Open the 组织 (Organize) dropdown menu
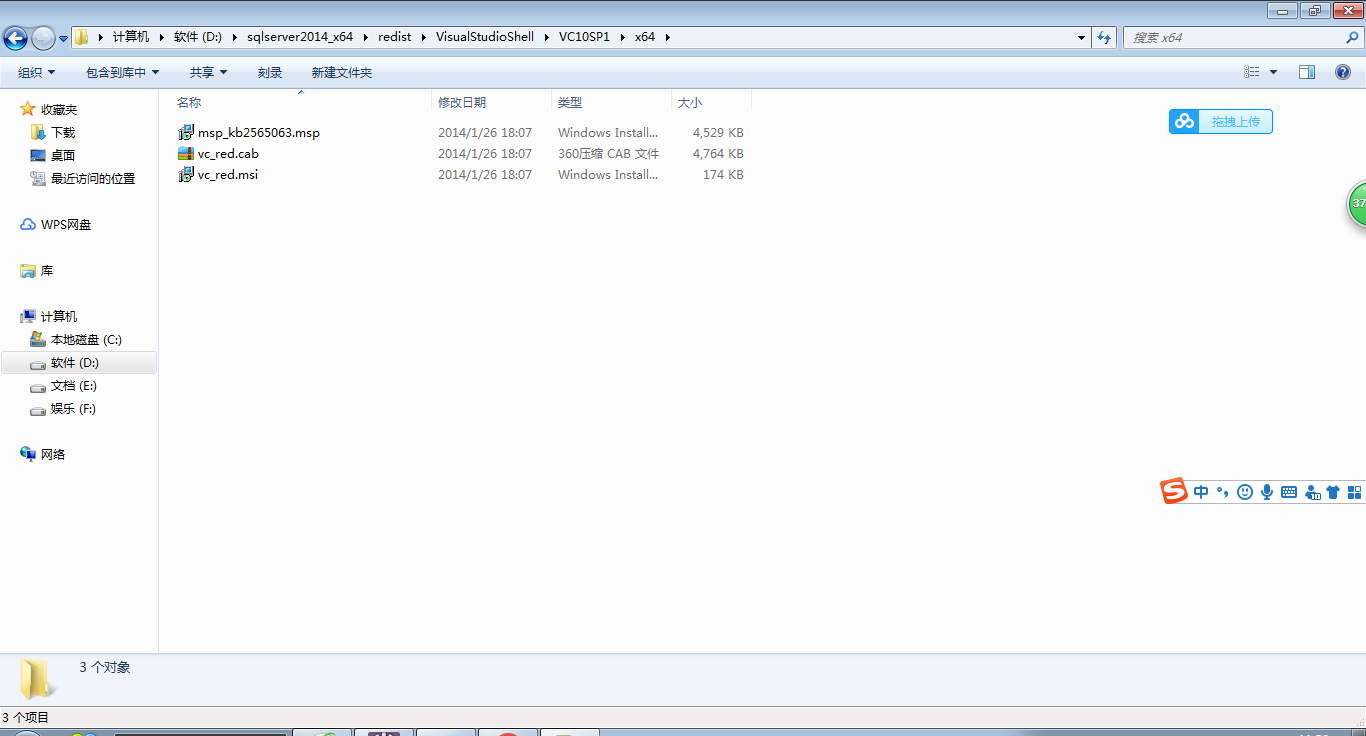 [36, 71]
